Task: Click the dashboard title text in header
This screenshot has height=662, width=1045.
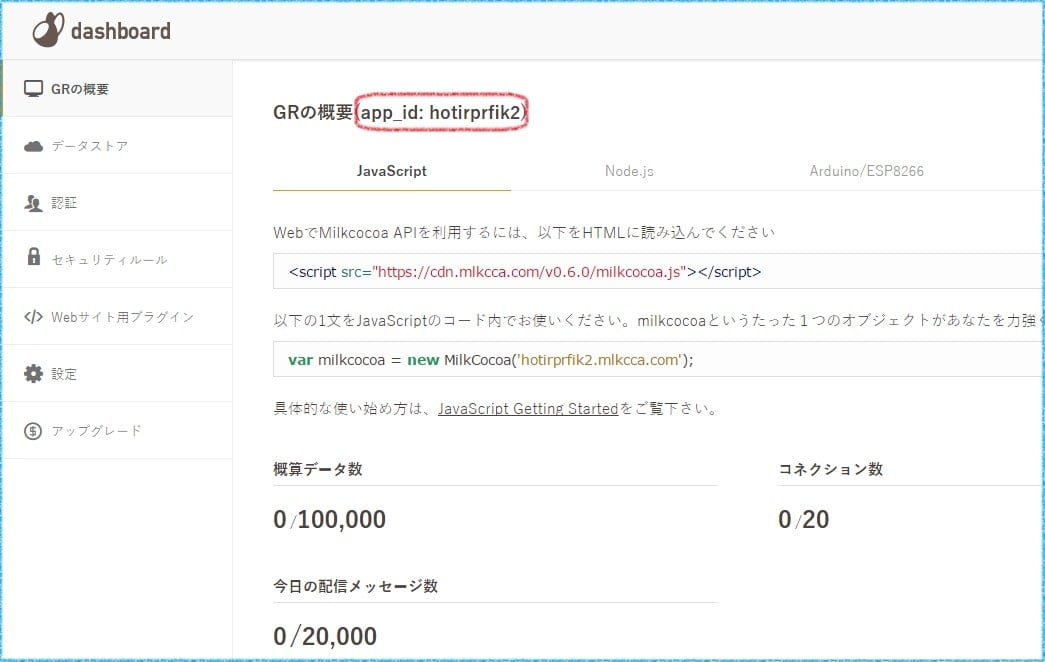Action: click(120, 31)
